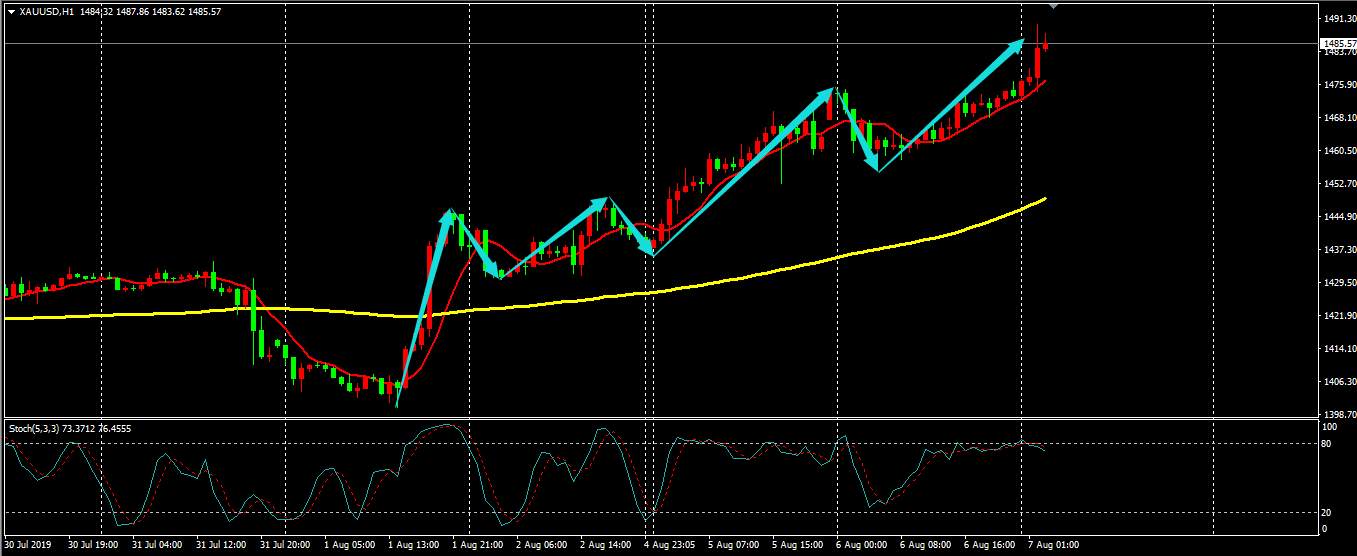This screenshot has width=1357, height=556.
Task: Click the 1 Aug 05:00 time label
Action: coord(350,546)
